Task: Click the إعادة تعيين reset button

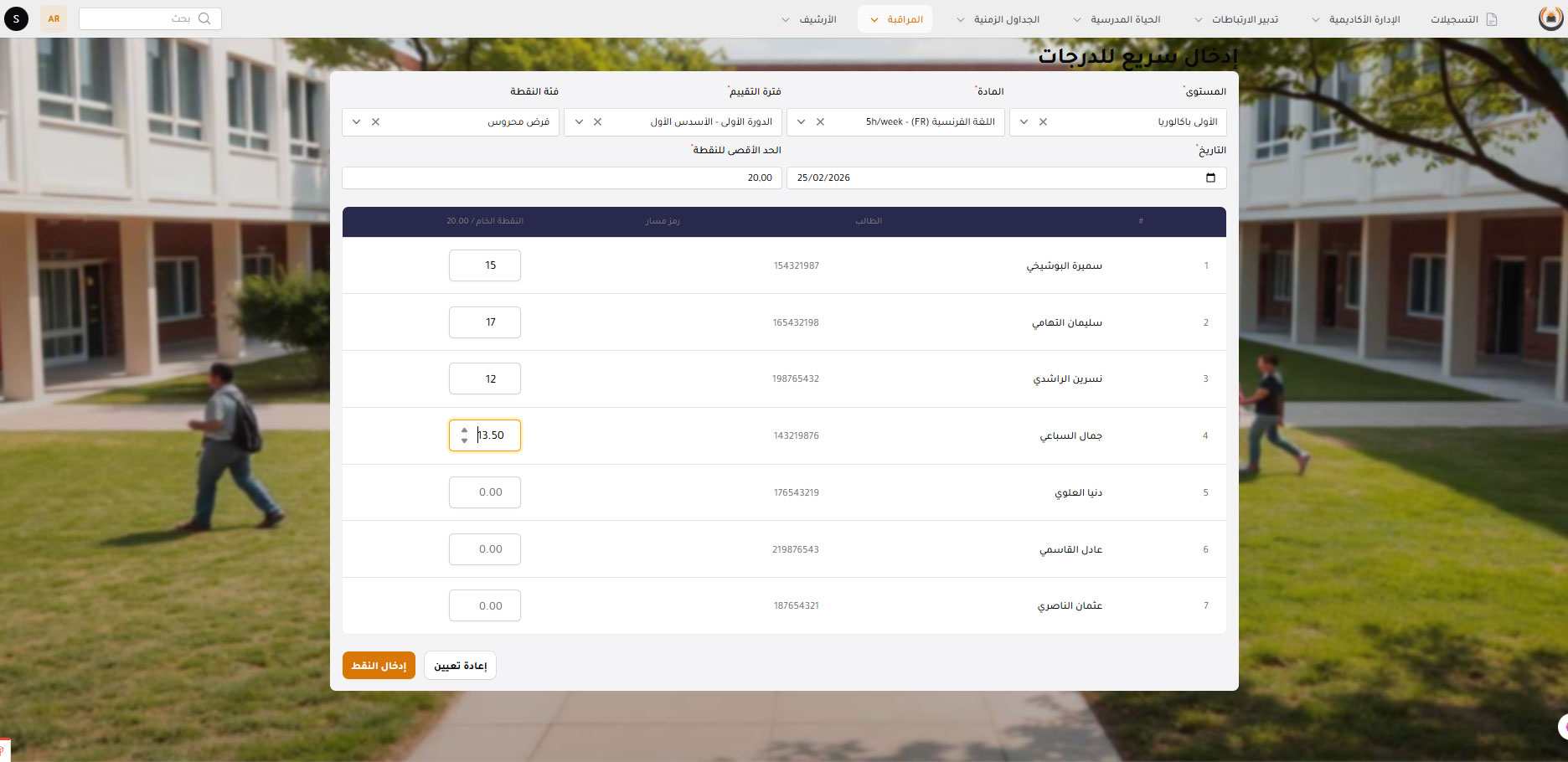Action: click(460, 666)
